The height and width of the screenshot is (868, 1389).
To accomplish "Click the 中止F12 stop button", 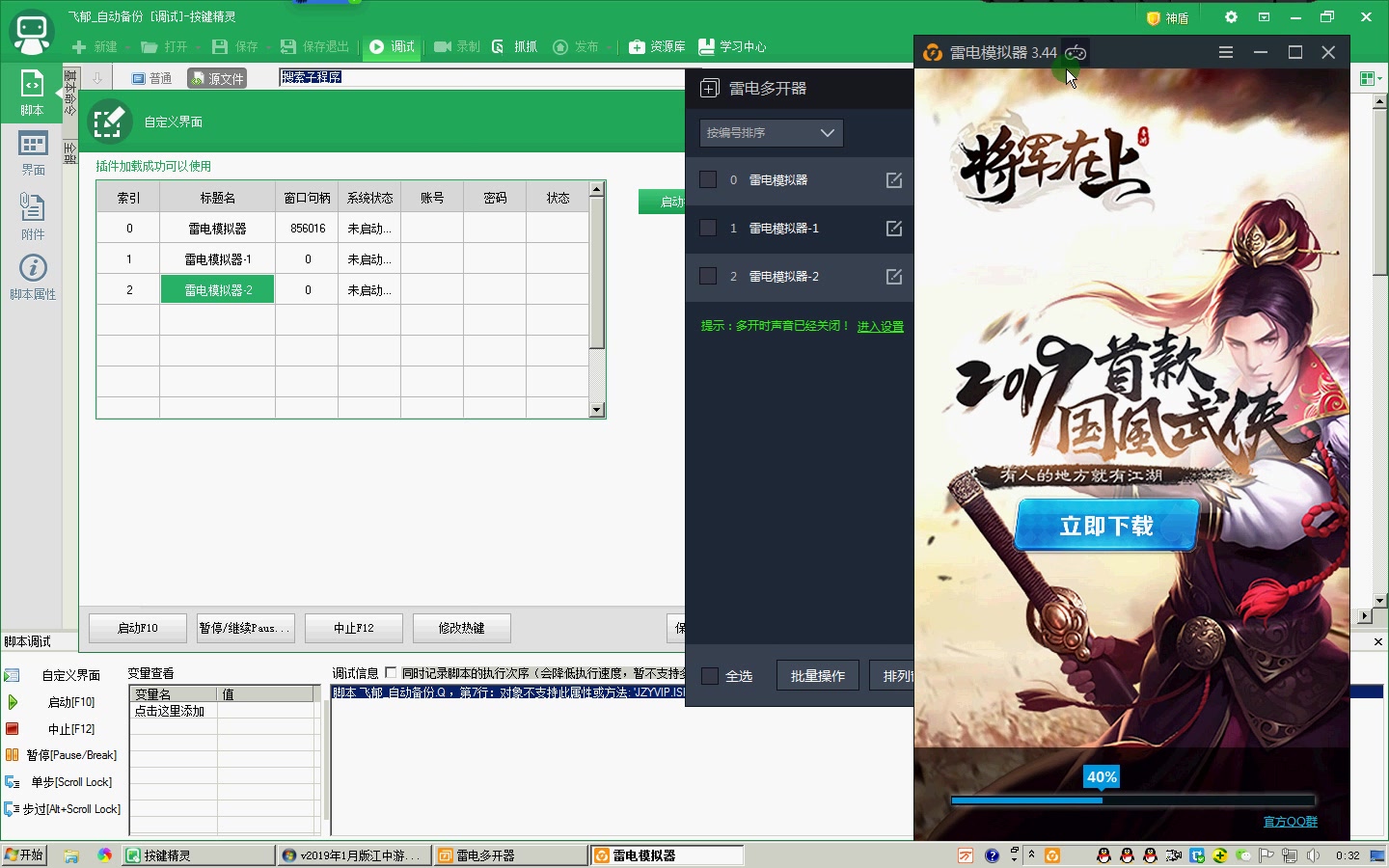I will (354, 628).
